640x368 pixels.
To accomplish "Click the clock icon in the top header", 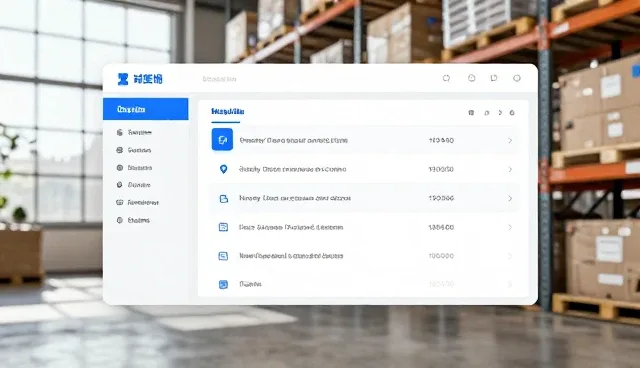I will click(x=471, y=78).
